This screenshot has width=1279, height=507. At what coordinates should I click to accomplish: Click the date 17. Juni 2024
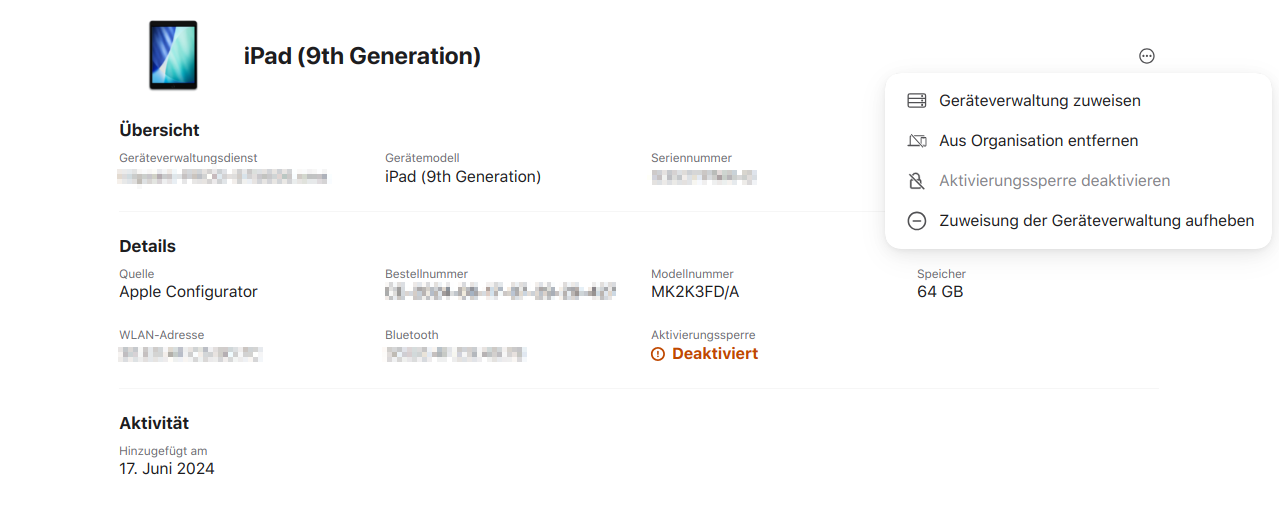166,468
